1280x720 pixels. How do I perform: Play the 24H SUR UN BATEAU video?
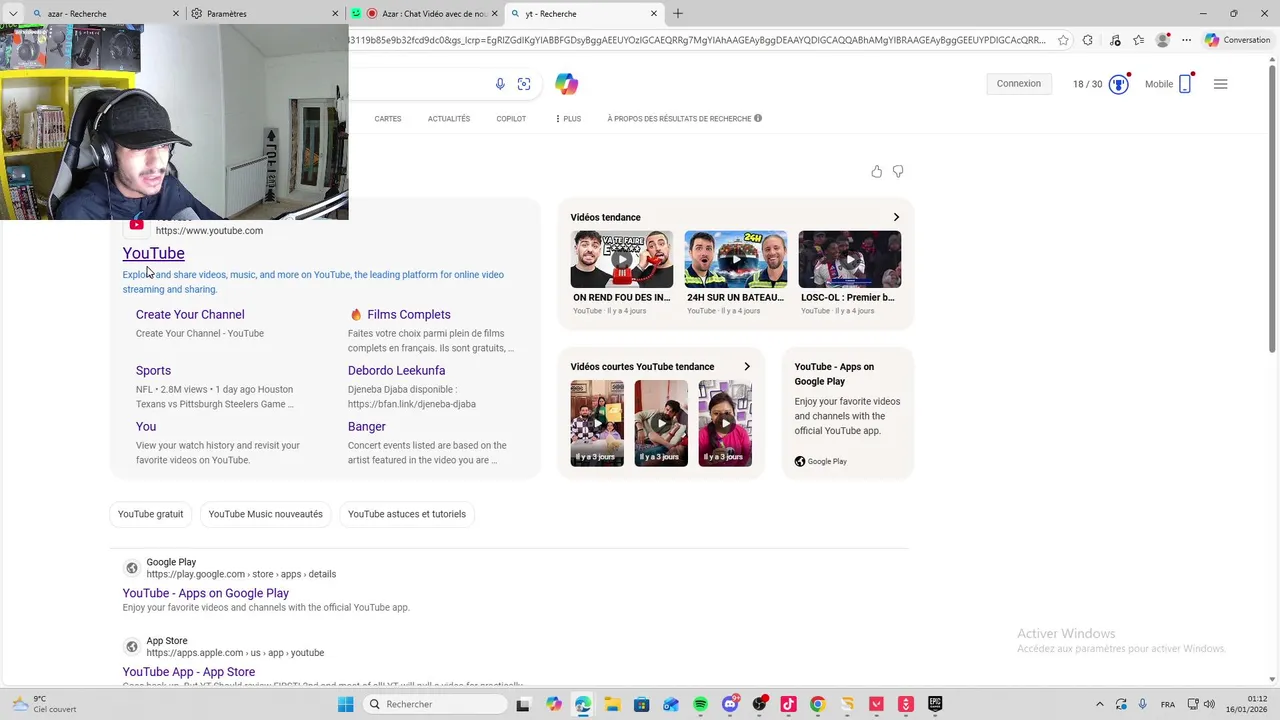(736, 260)
